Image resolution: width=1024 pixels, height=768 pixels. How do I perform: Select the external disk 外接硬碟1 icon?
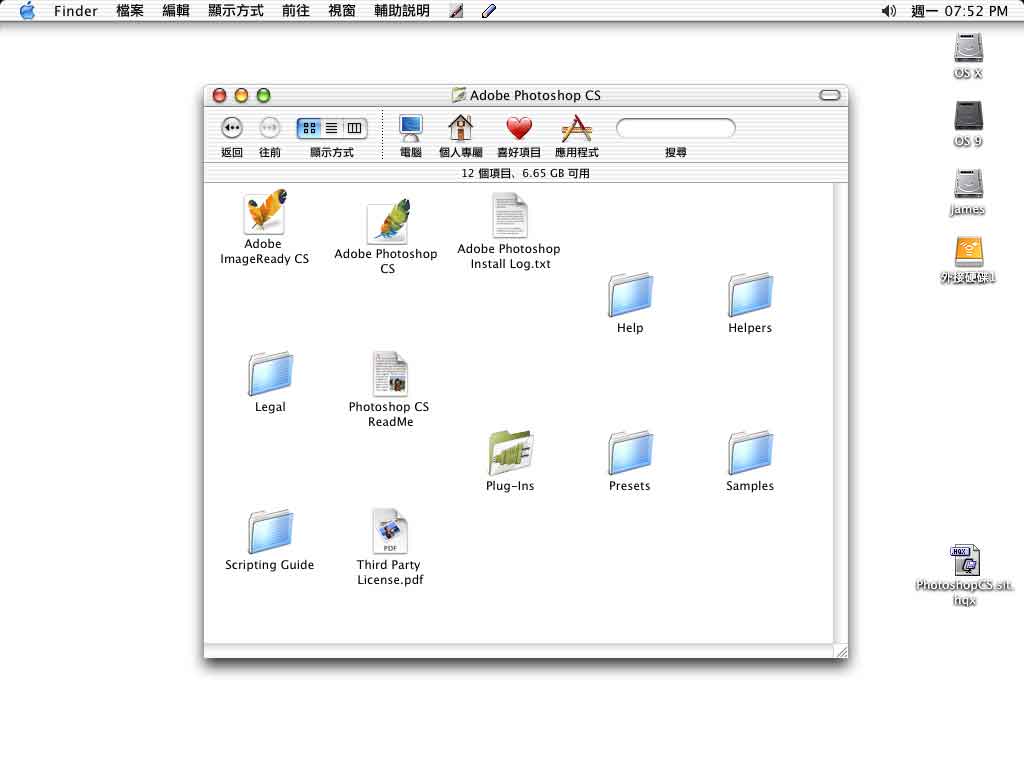click(968, 251)
